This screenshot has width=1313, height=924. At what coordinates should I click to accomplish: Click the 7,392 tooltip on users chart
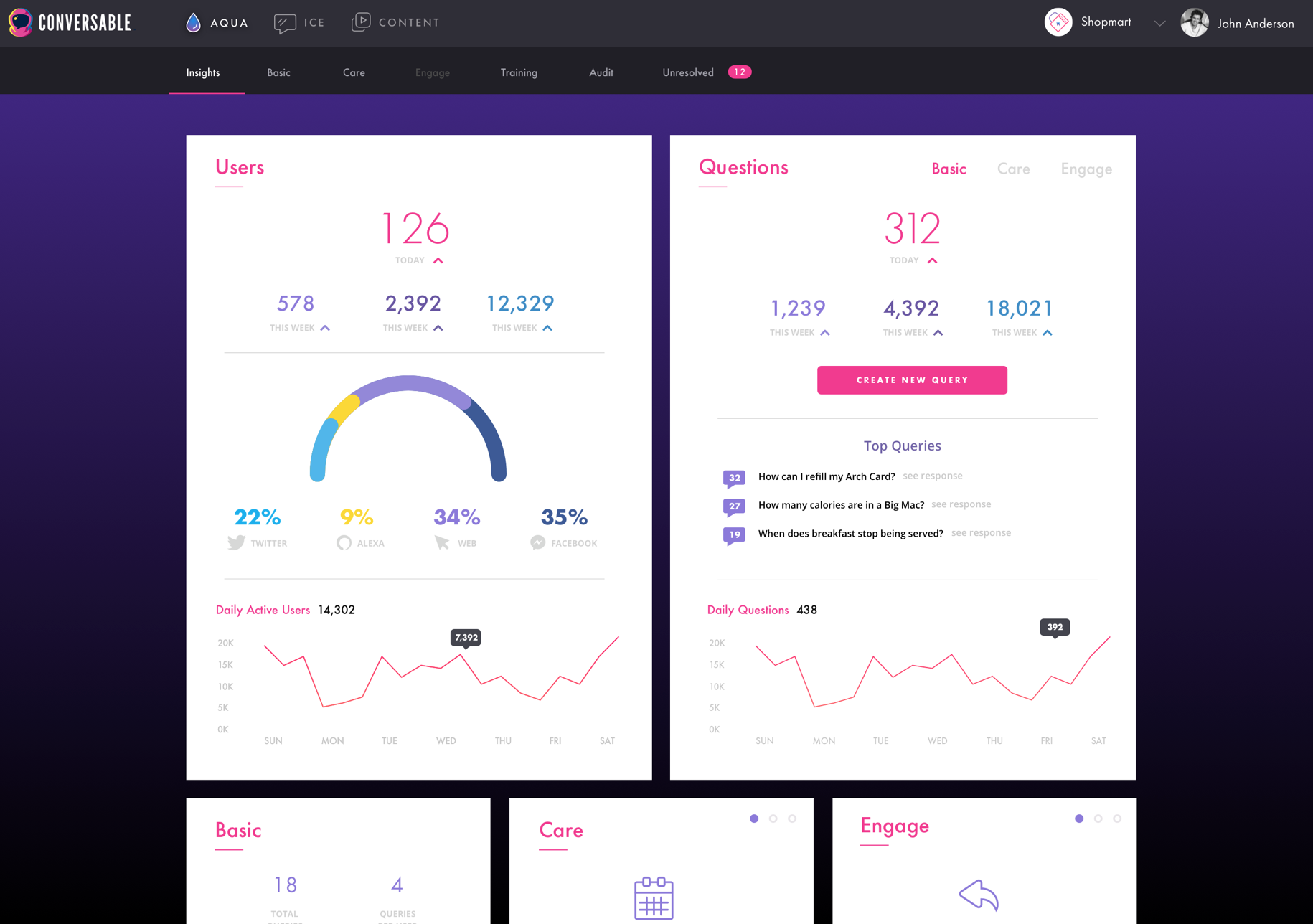click(466, 638)
